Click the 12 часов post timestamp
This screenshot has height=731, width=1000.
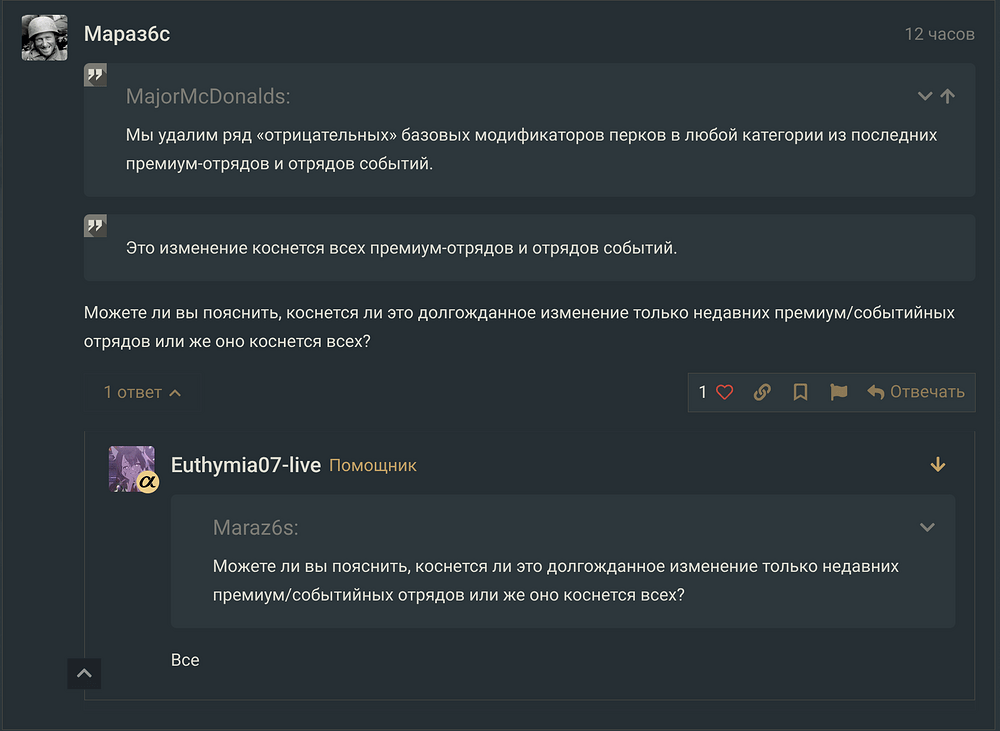click(x=939, y=34)
